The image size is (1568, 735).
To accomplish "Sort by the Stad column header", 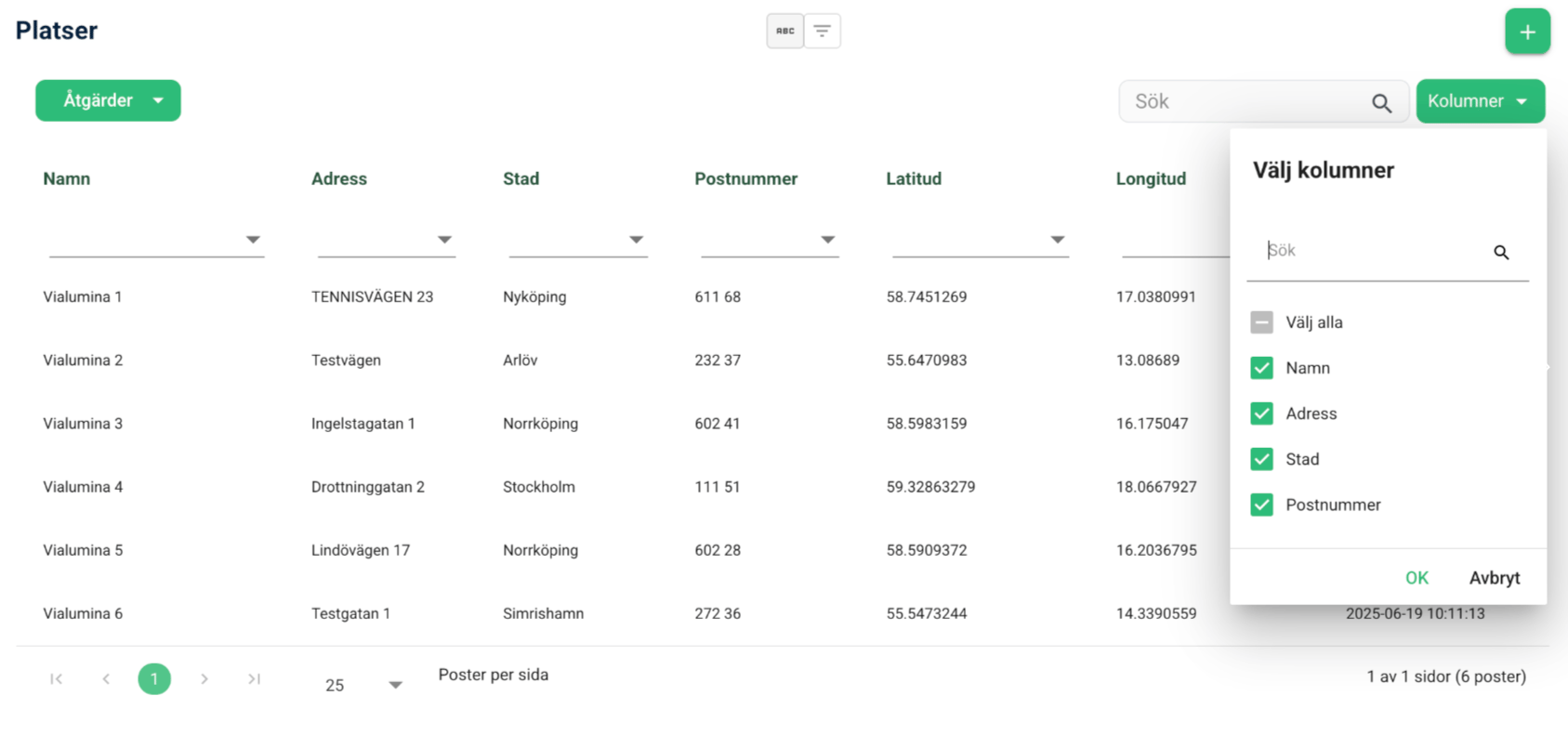I will [x=521, y=178].
